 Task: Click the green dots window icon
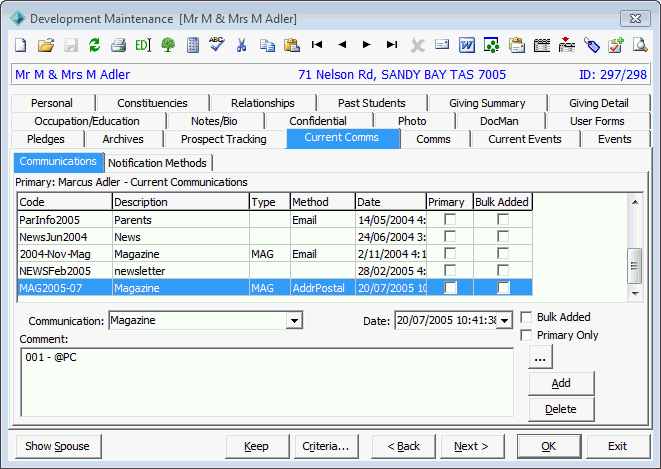pos(492,45)
